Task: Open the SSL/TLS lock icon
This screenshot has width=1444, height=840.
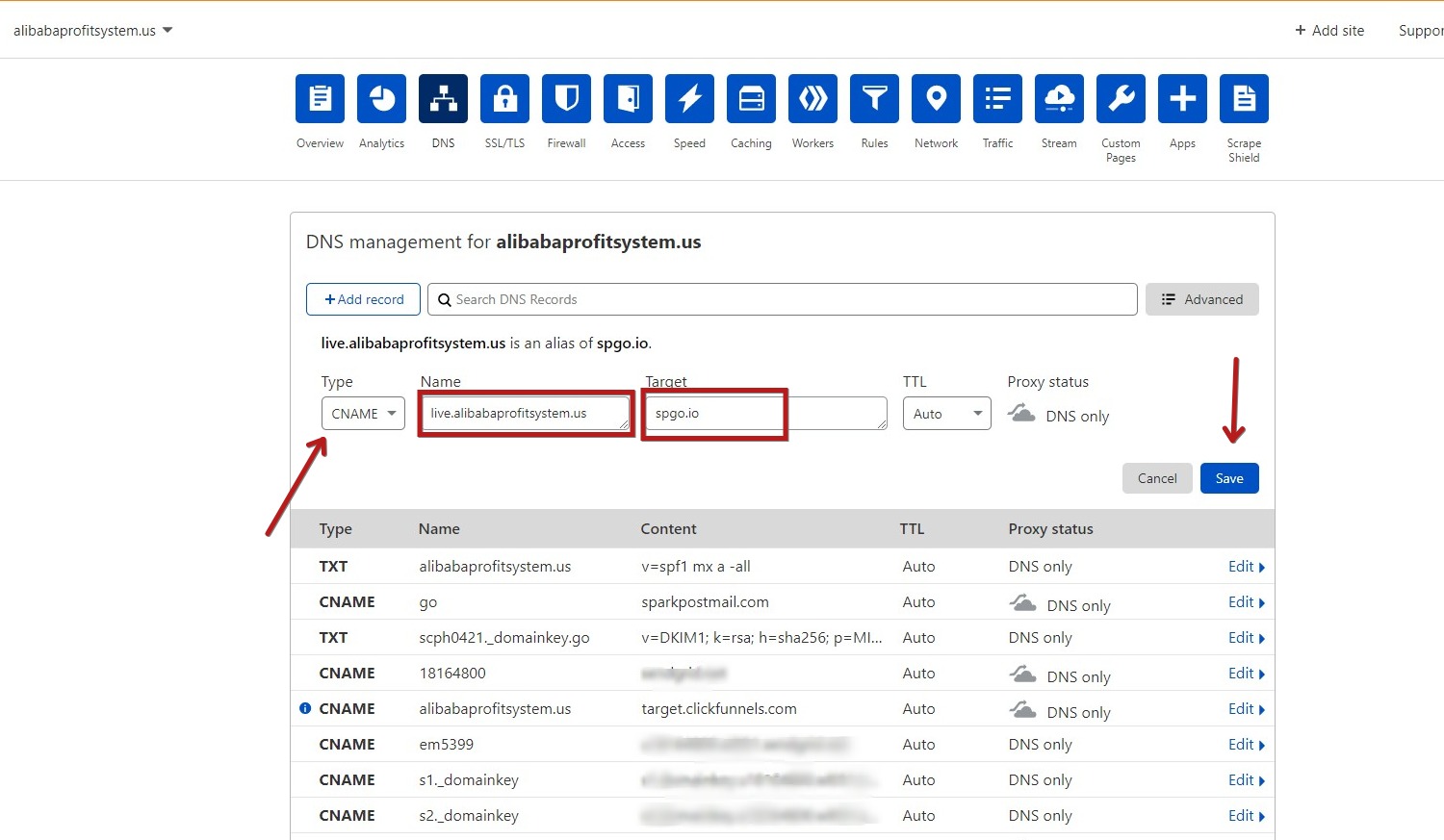Action: pos(504,98)
